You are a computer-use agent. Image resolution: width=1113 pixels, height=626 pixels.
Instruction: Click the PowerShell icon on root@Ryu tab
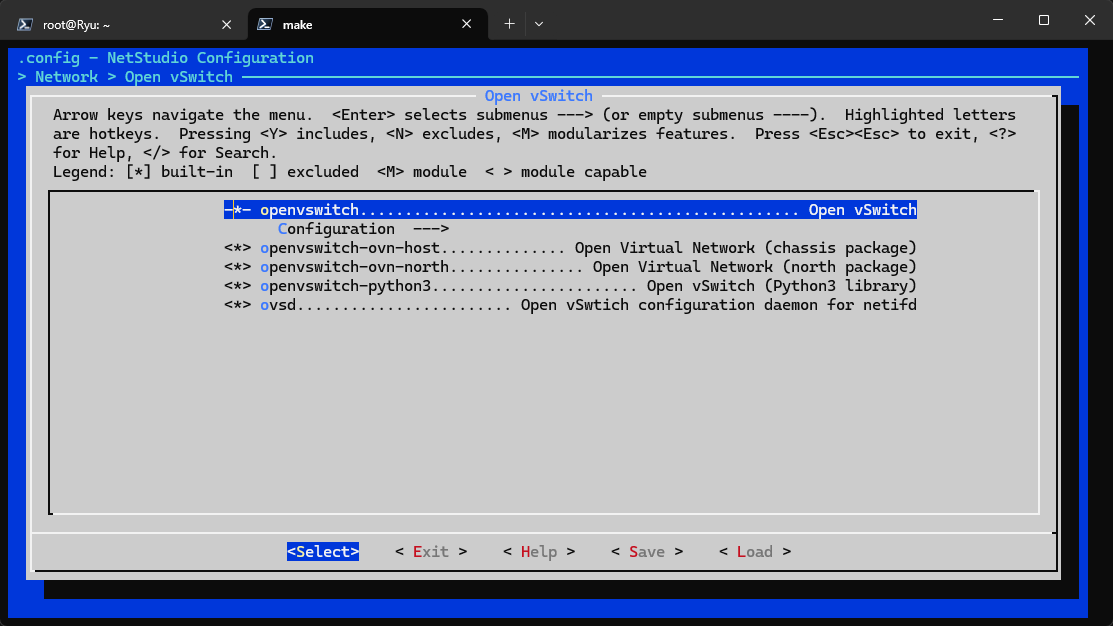pos(25,25)
